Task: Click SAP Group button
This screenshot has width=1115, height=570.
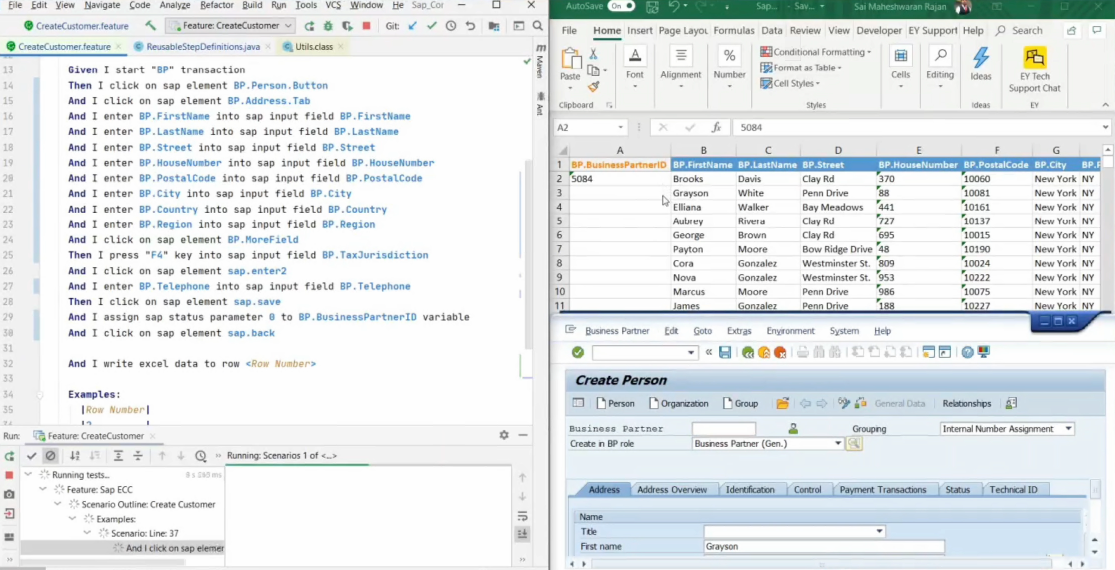Action: 740,403
